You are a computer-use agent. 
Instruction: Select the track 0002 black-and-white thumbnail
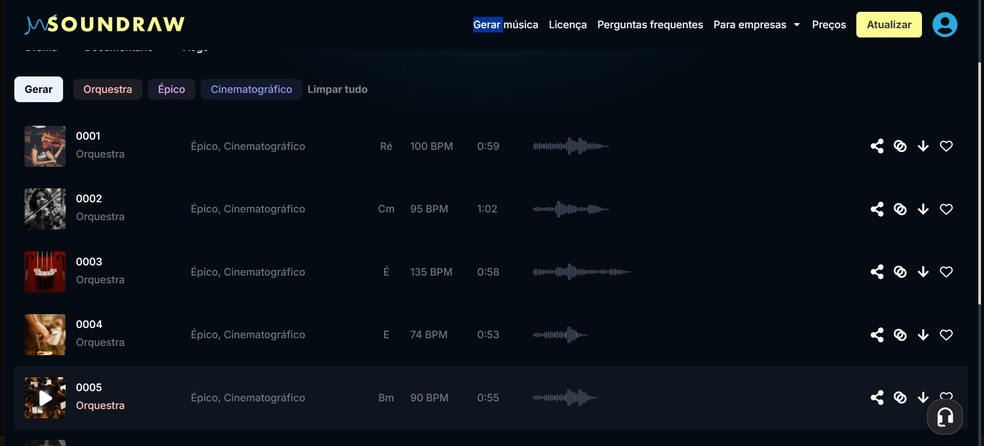click(45, 209)
